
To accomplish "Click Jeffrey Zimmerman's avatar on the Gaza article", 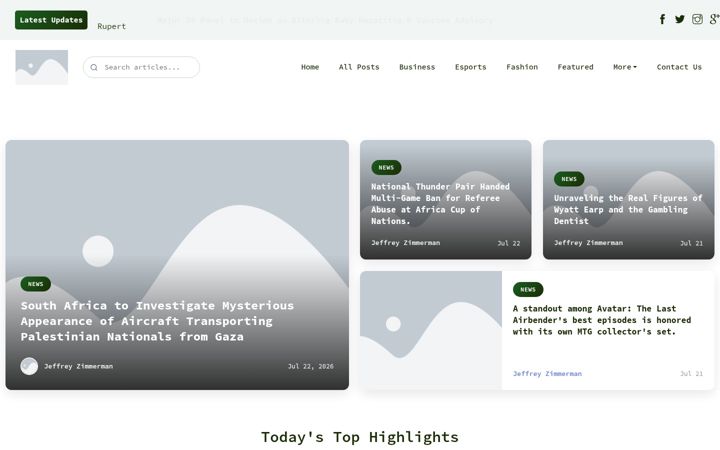I will pos(29,366).
